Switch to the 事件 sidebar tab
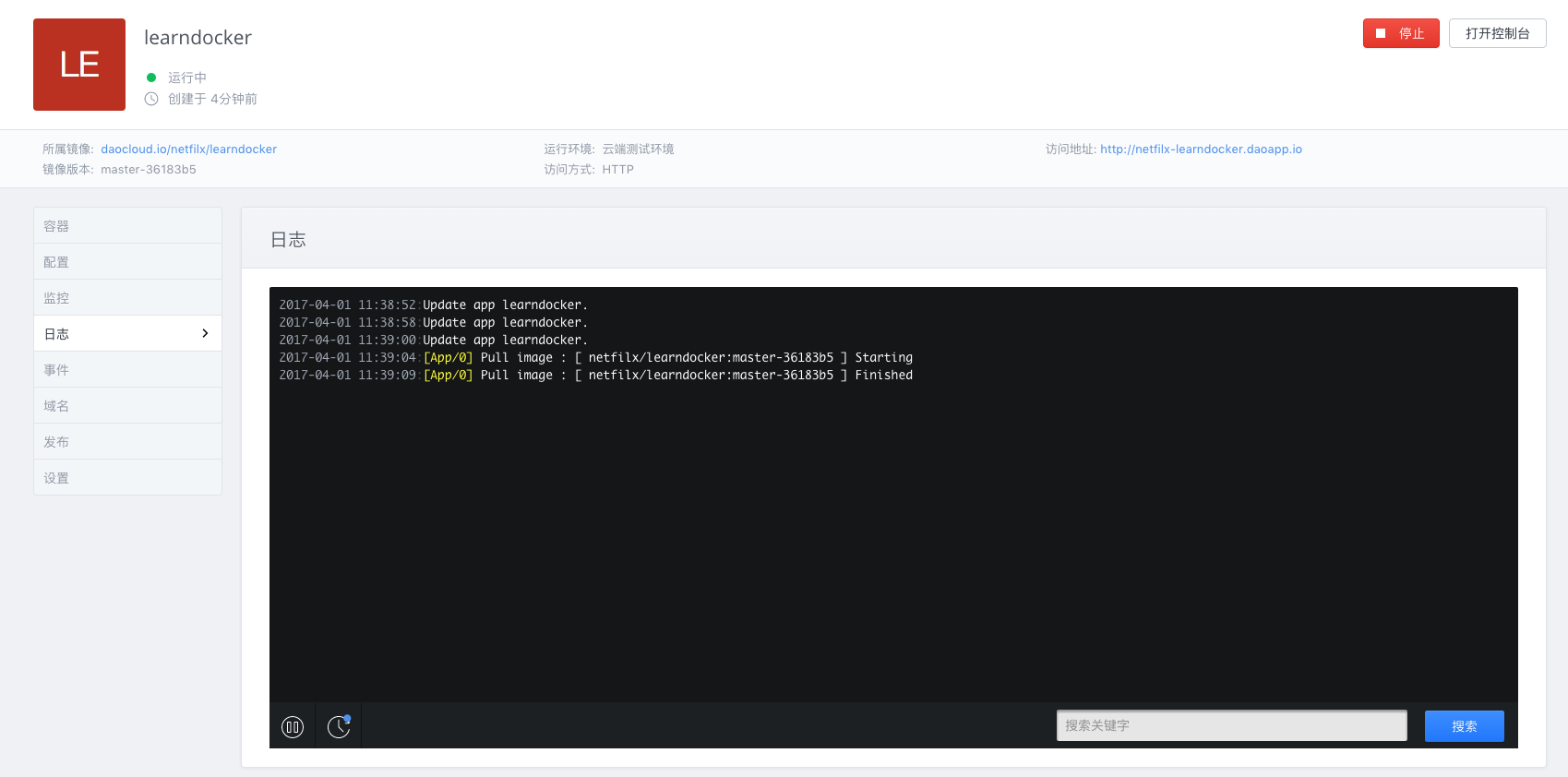Image resolution: width=1568 pixels, height=777 pixels. [127, 370]
